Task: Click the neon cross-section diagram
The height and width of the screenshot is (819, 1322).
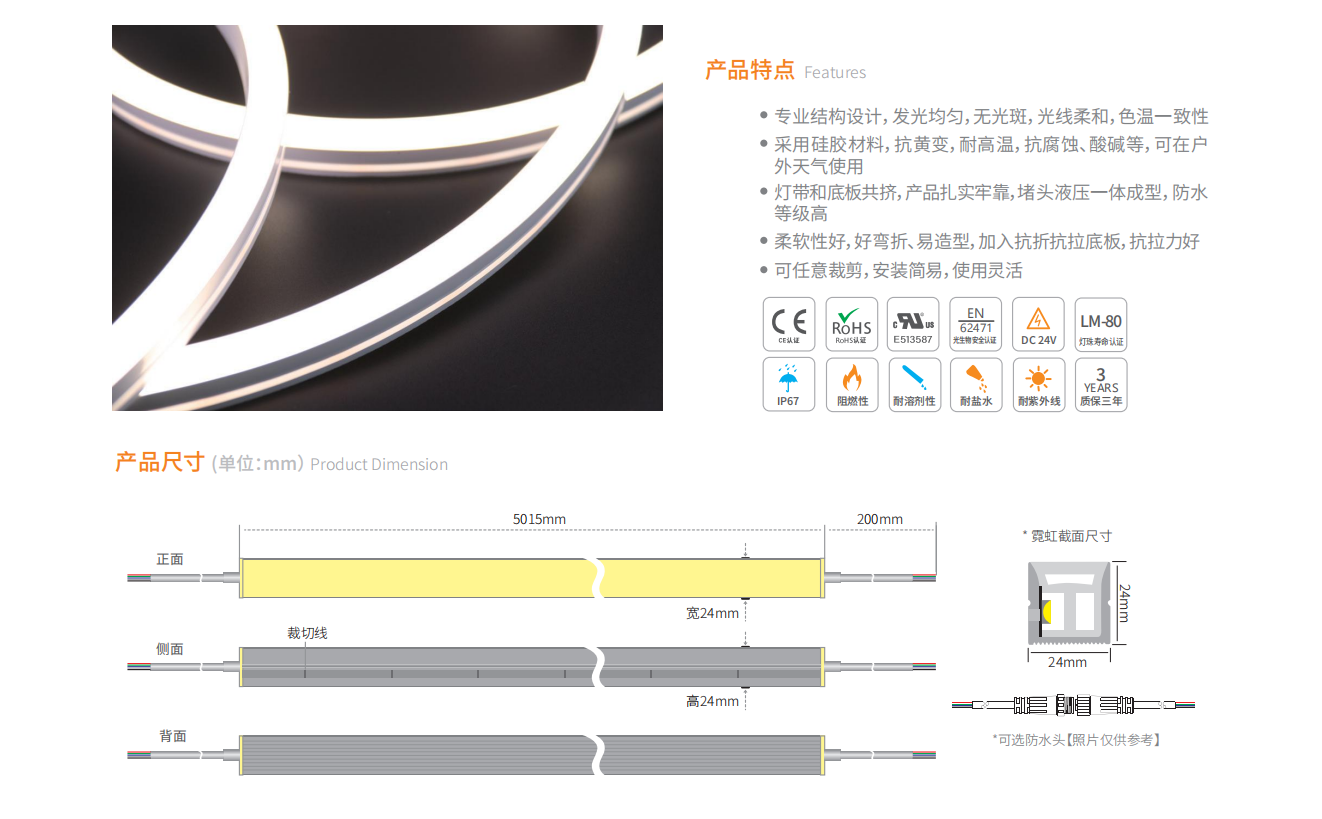Action: coord(1068,598)
